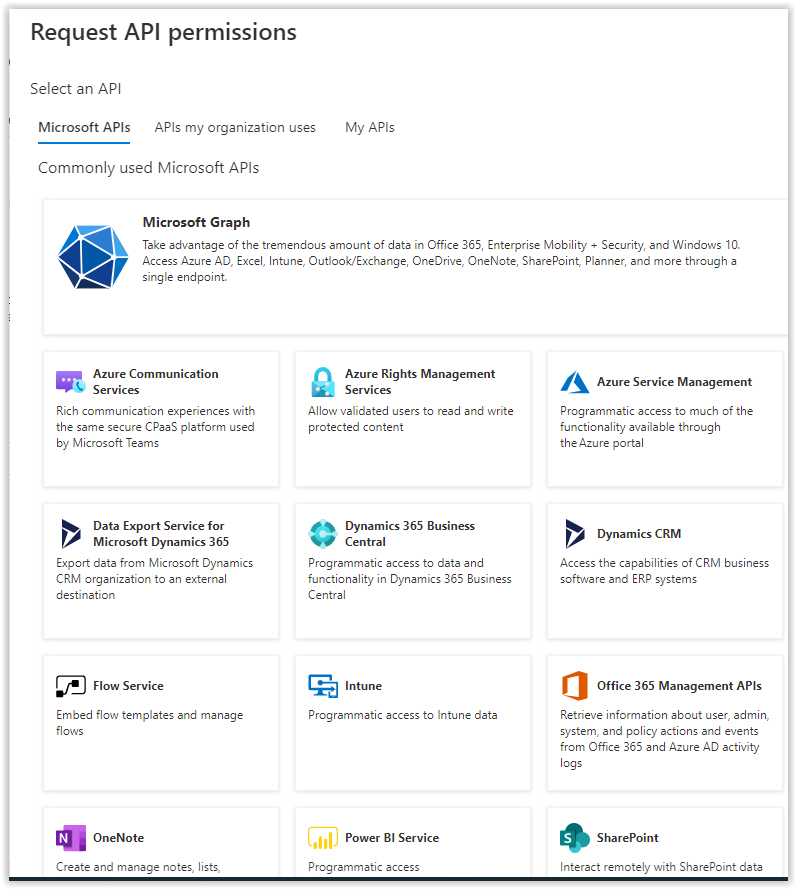Select Data Export Service for Microsoft Dynamics 365 title
The width and height of the screenshot is (796, 889).
tap(161, 534)
